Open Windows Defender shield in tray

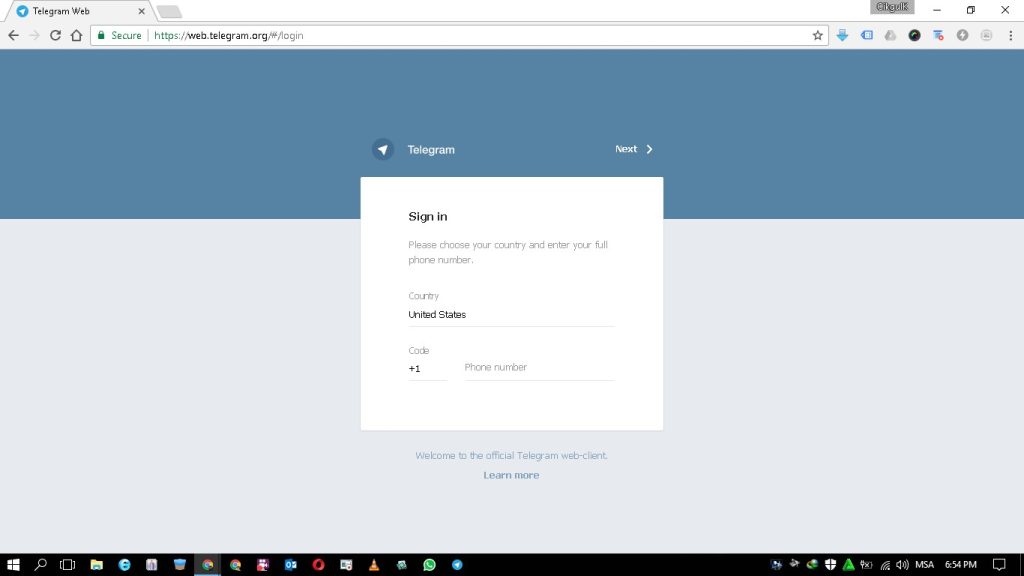click(831, 565)
